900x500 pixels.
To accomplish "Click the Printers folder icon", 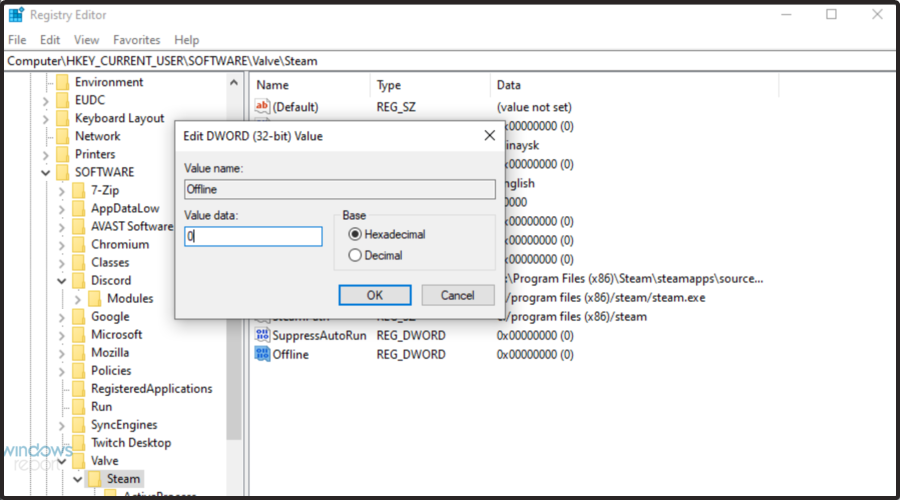I will (63, 154).
